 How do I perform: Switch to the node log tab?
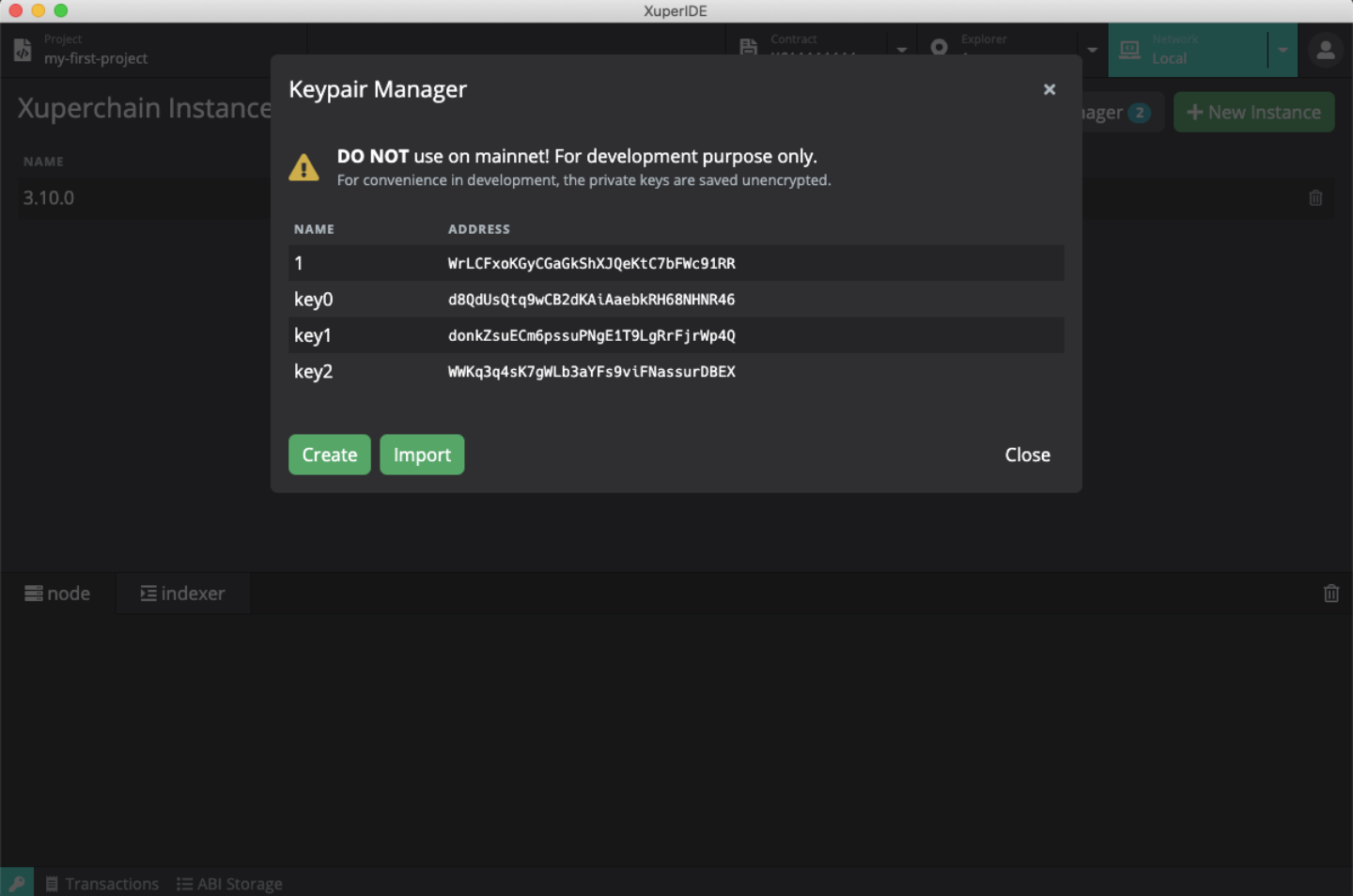coord(57,594)
